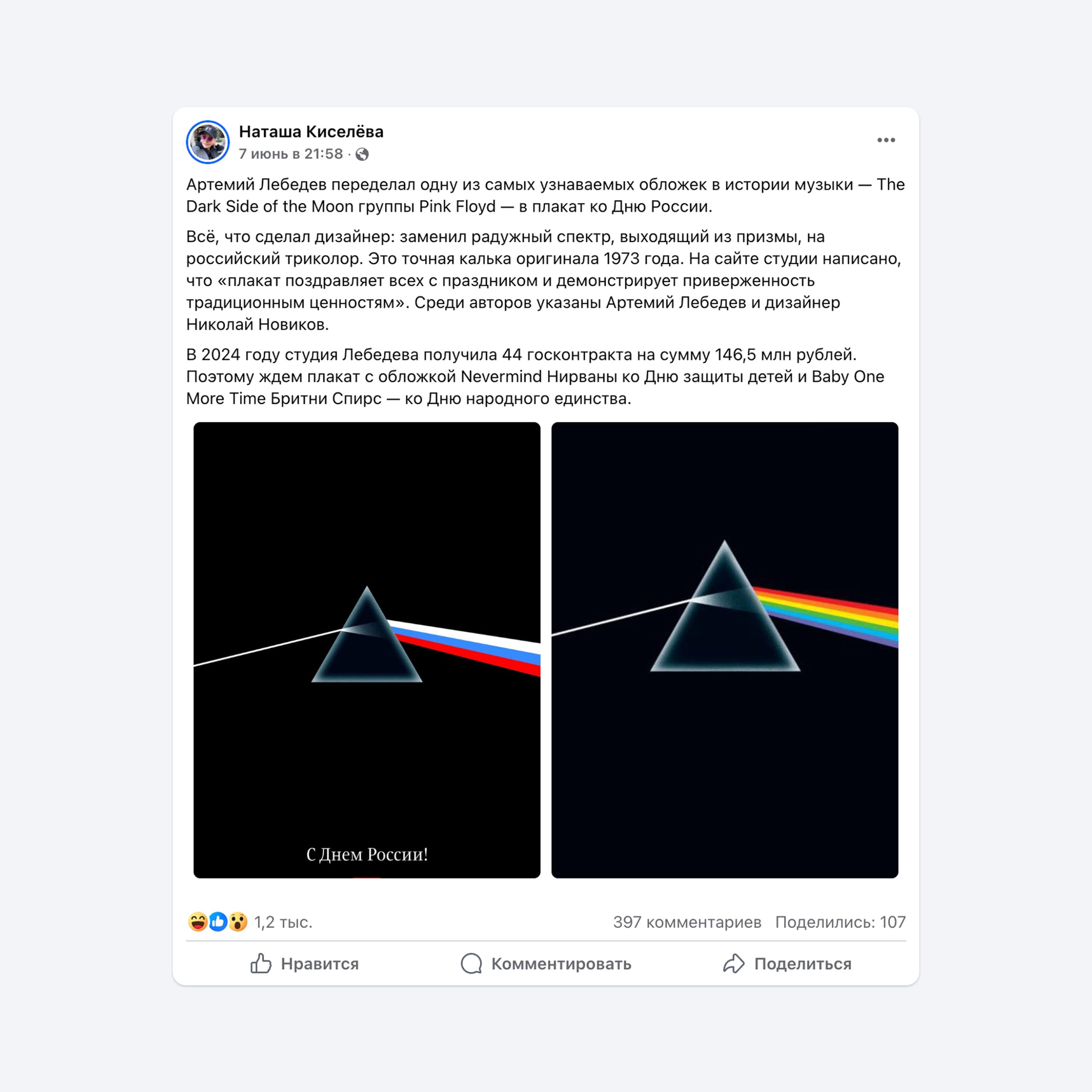This screenshot has height=1092, width=1092.
Task: Click the Комментировать button label
Action: 561,964
